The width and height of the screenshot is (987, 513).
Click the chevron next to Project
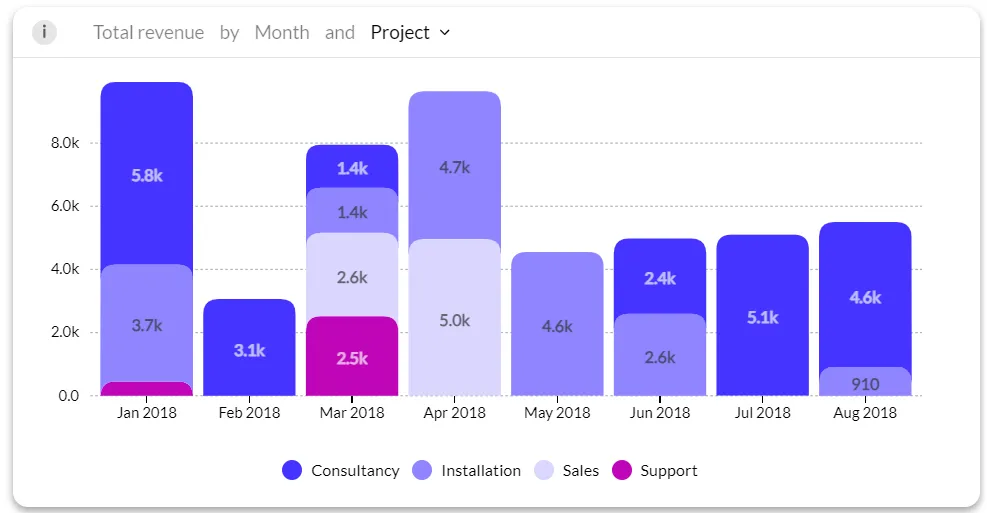click(x=444, y=33)
